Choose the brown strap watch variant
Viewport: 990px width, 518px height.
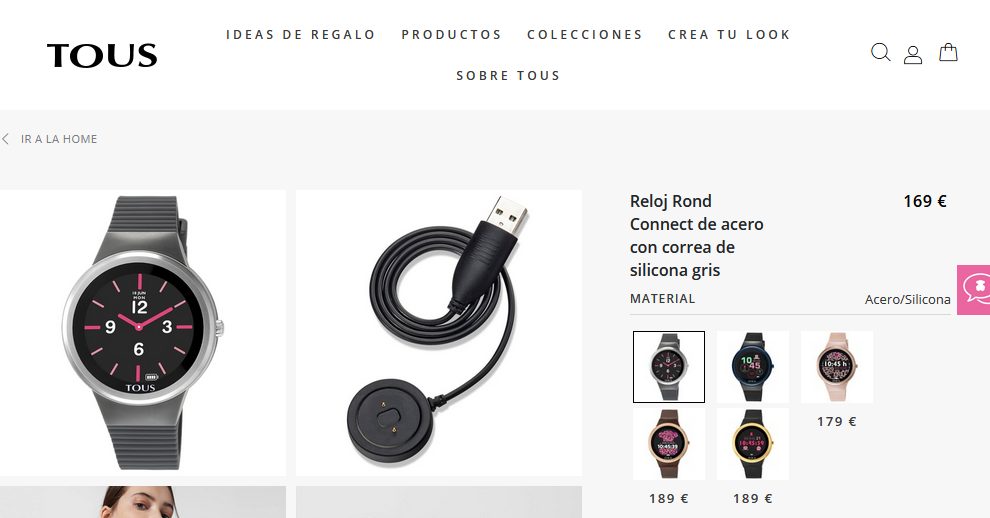click(x=669, y=444)
